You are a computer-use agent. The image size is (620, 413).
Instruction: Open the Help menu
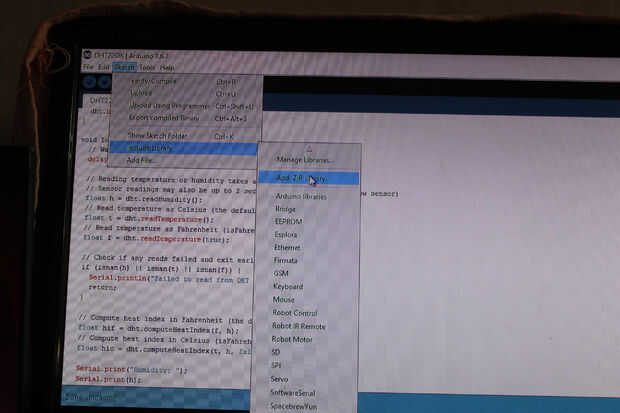pyautogui.click(x=167, y=68)
